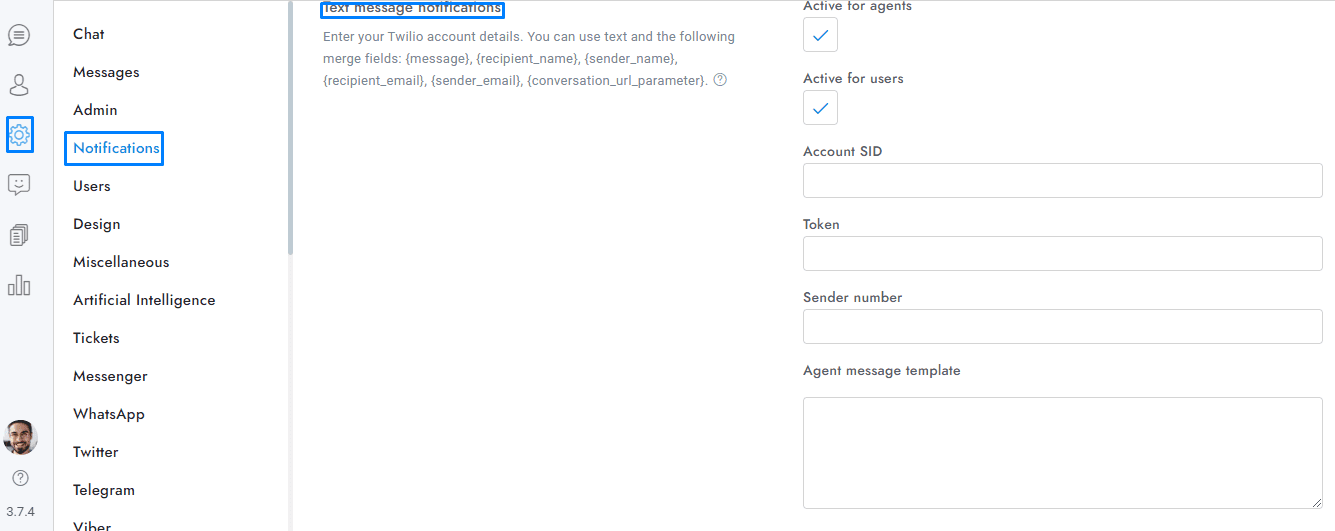Click the Agent message template text area
The image size is (1335, 531).
1062,452
